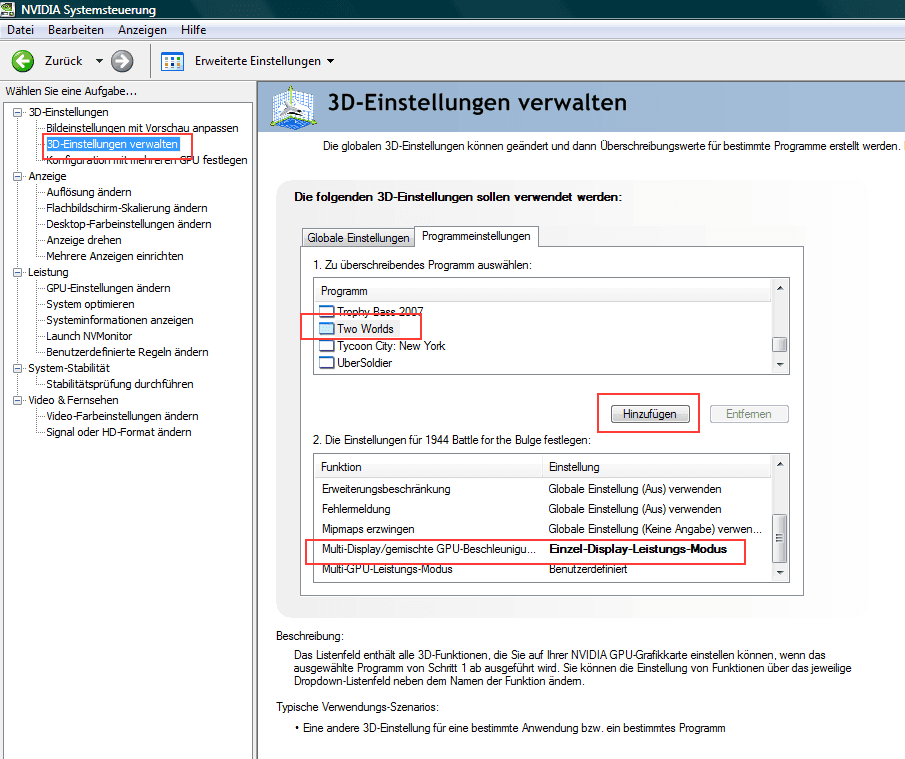This screenshot has width=905, height=759.
Task: Select the Erweiterungsbeschränkung setting row
Action: click(x=543, y=489)
